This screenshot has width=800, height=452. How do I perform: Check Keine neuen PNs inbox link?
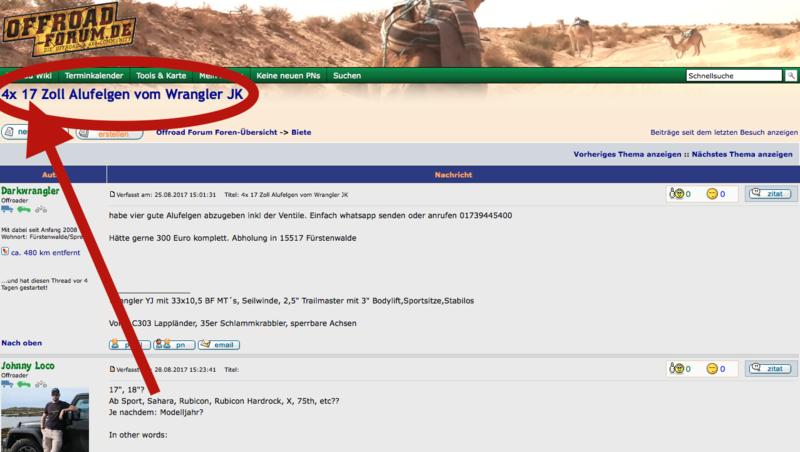click(288, 76)
